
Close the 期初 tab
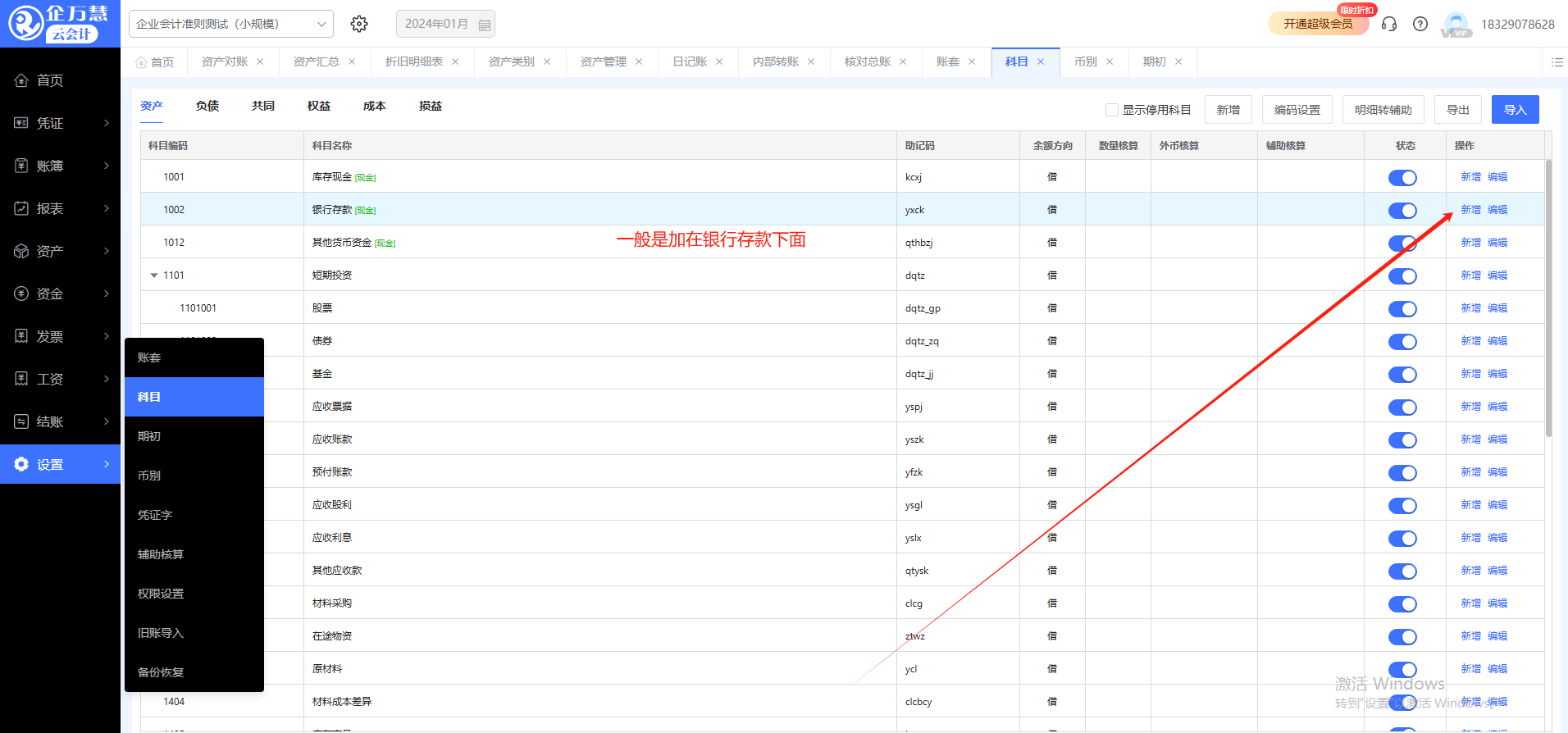coord(1178,61)
